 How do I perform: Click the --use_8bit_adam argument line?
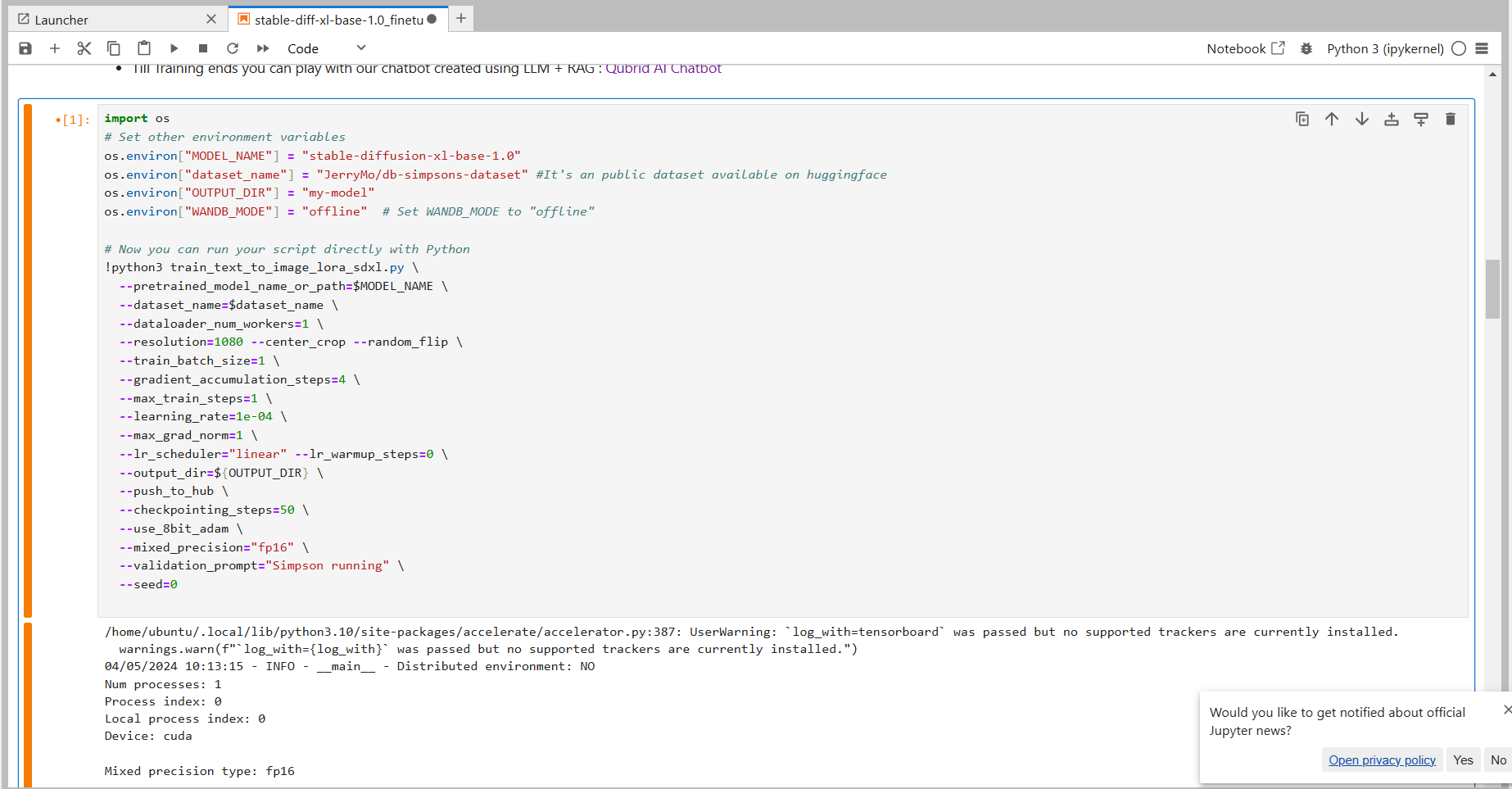pos(181,529)
